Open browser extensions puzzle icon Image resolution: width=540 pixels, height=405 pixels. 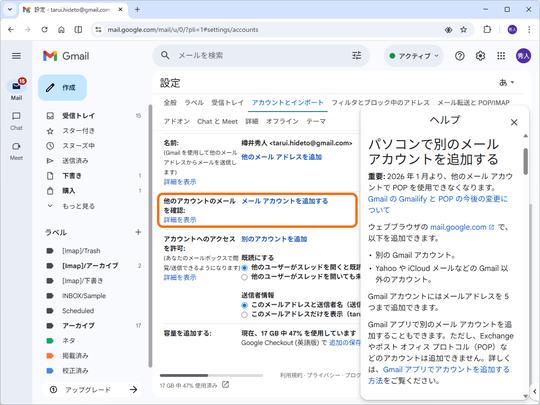pyautogui.click(x=487, y=30)
